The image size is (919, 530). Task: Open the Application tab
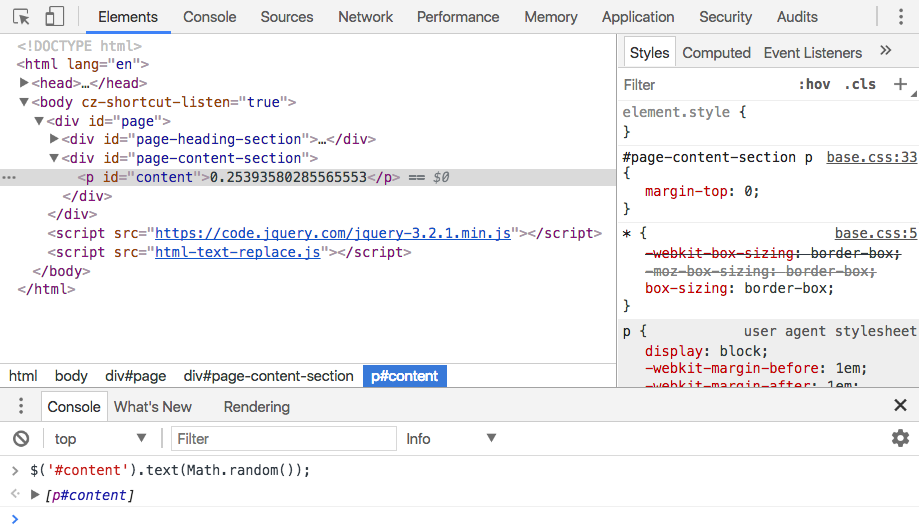[x=638, y=17]
